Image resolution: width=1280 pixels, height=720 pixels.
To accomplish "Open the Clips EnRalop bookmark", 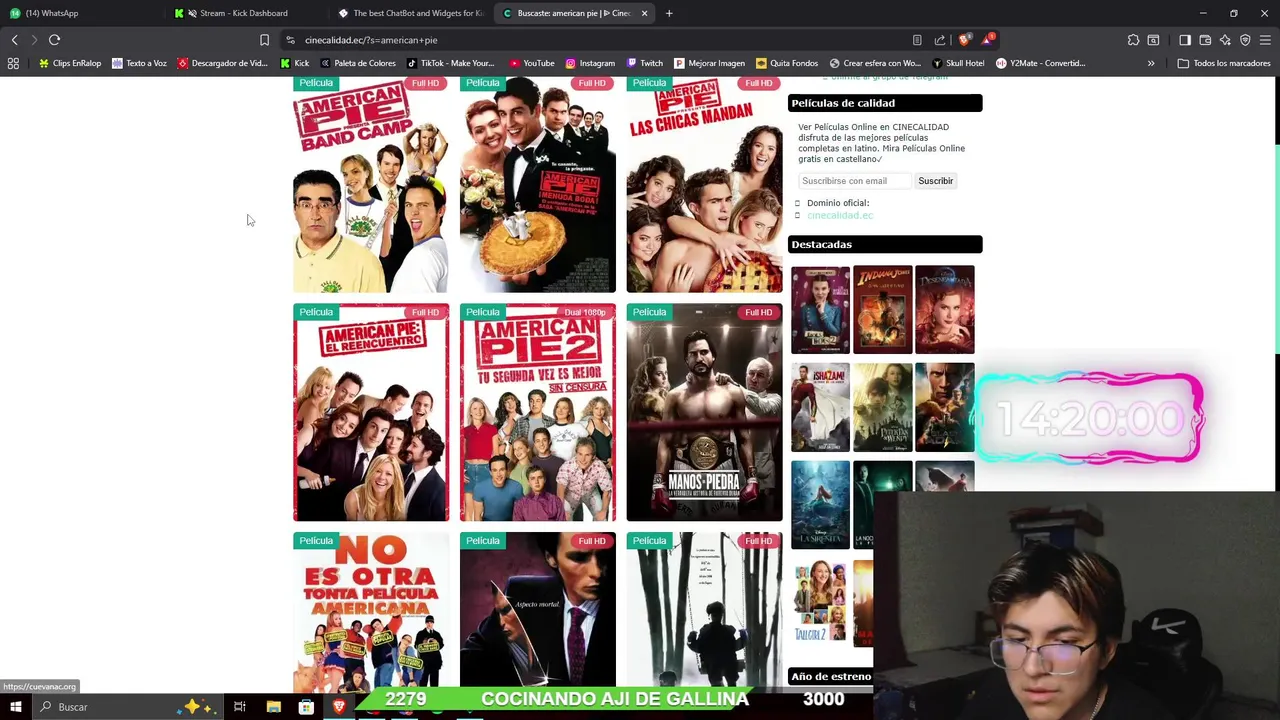I will [70, 63].
